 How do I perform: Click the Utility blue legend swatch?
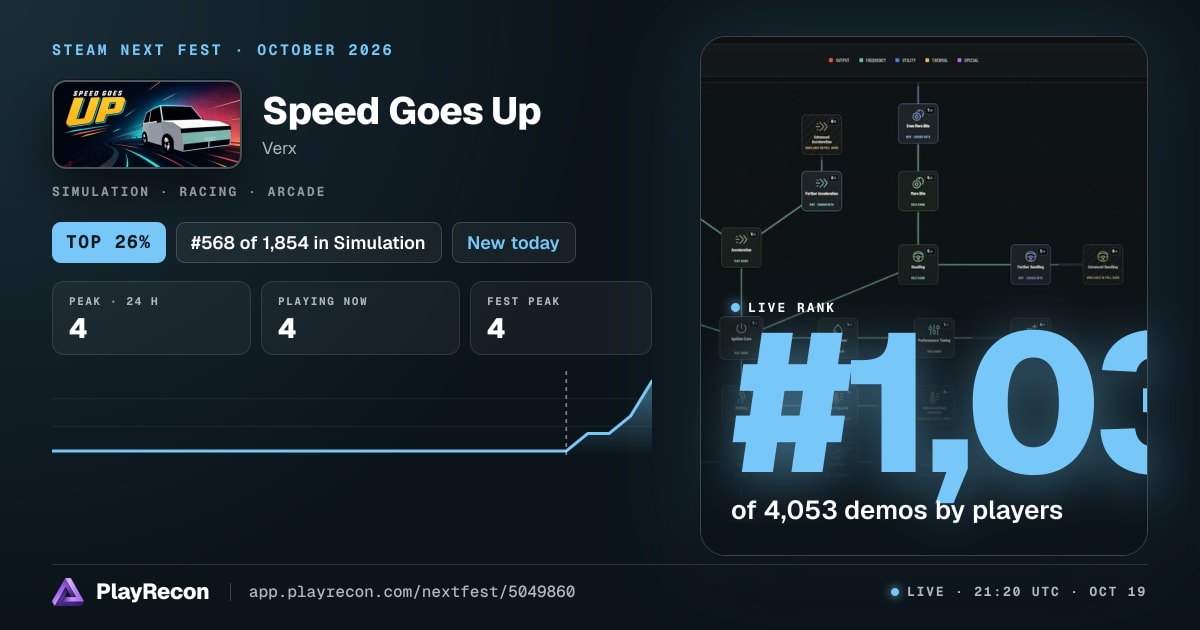click(899, 60)
